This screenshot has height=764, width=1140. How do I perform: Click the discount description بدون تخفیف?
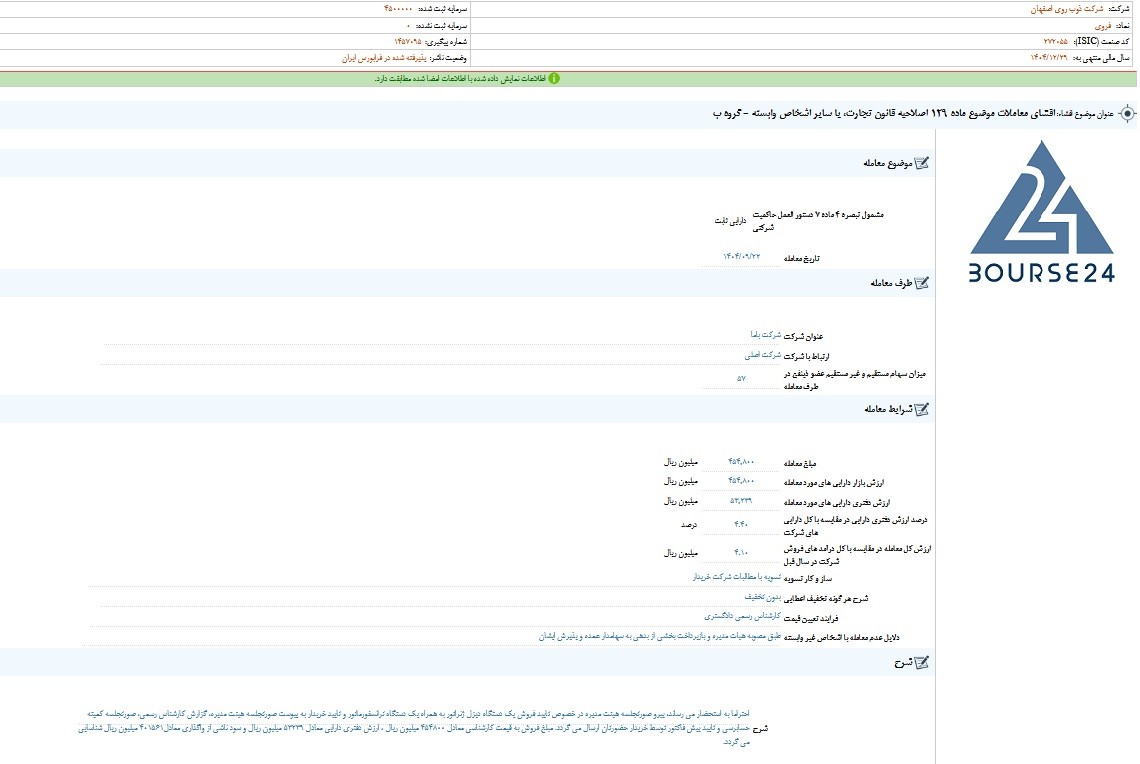point(763,597)
